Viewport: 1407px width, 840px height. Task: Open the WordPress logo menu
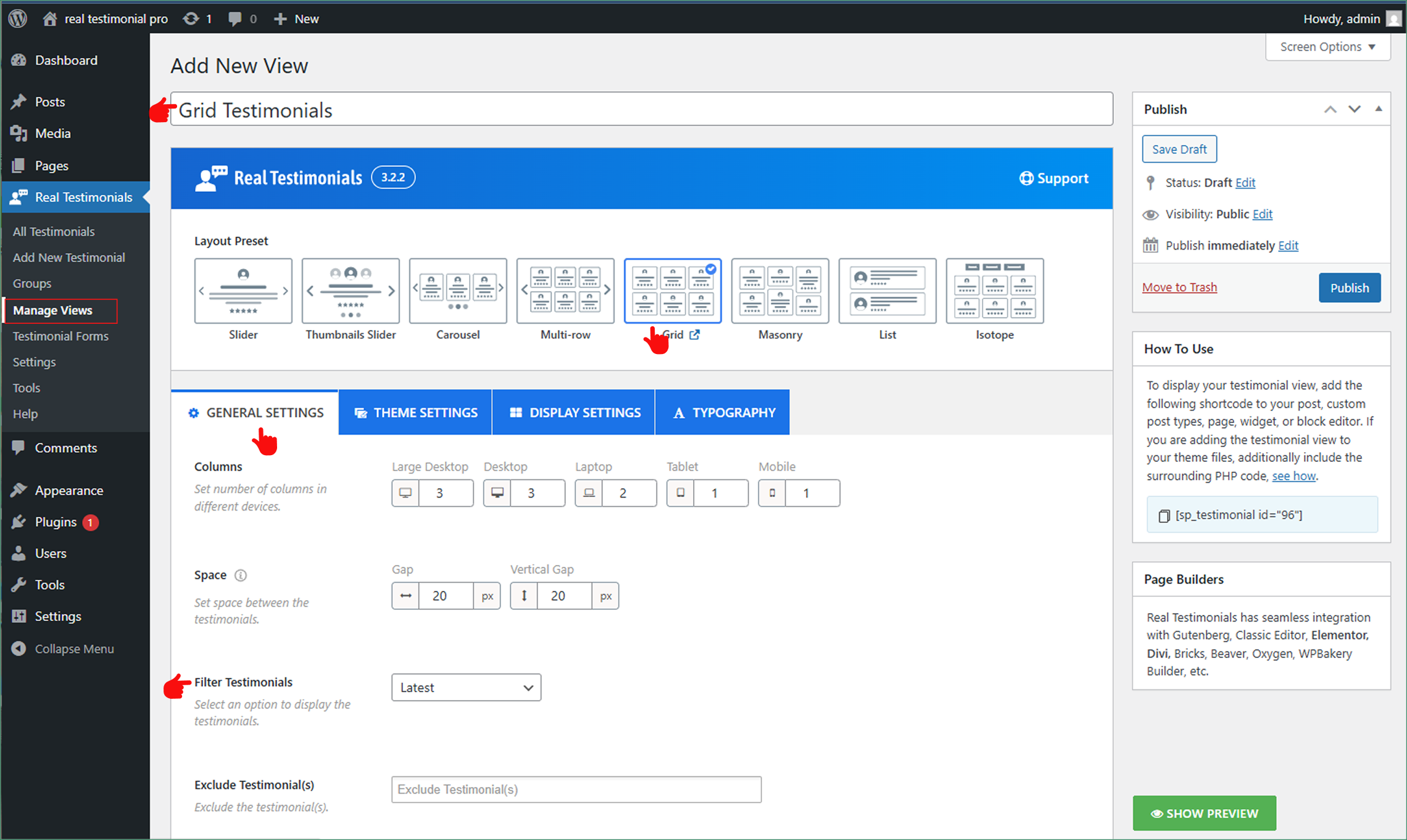coord(18,19)
